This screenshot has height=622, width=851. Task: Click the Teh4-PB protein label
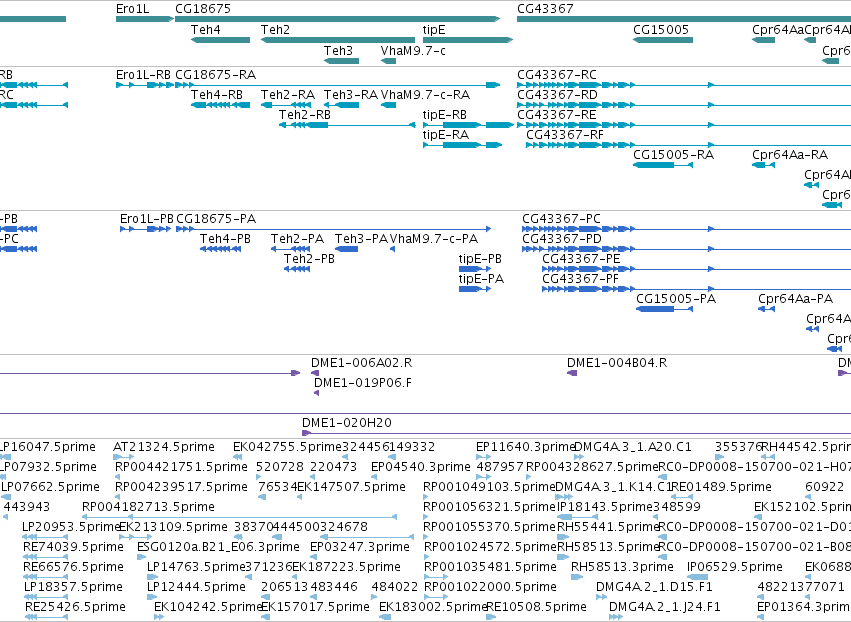pyautogui.click(x=226, y=239)
